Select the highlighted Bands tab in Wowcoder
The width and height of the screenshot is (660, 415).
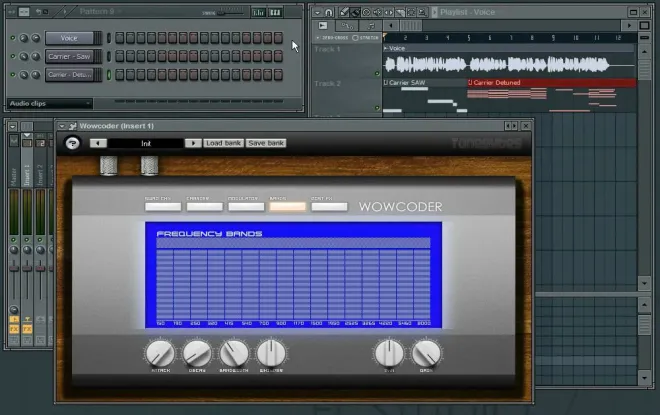click(x=288, y=207)
